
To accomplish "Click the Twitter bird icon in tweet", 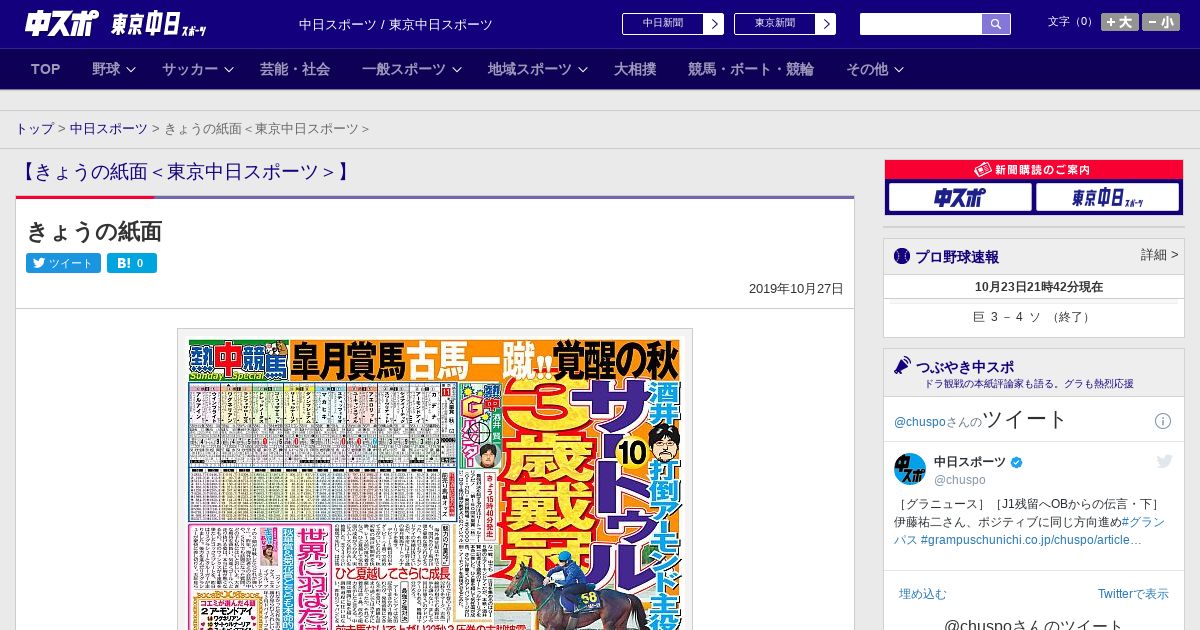I will click(1164, 461).
